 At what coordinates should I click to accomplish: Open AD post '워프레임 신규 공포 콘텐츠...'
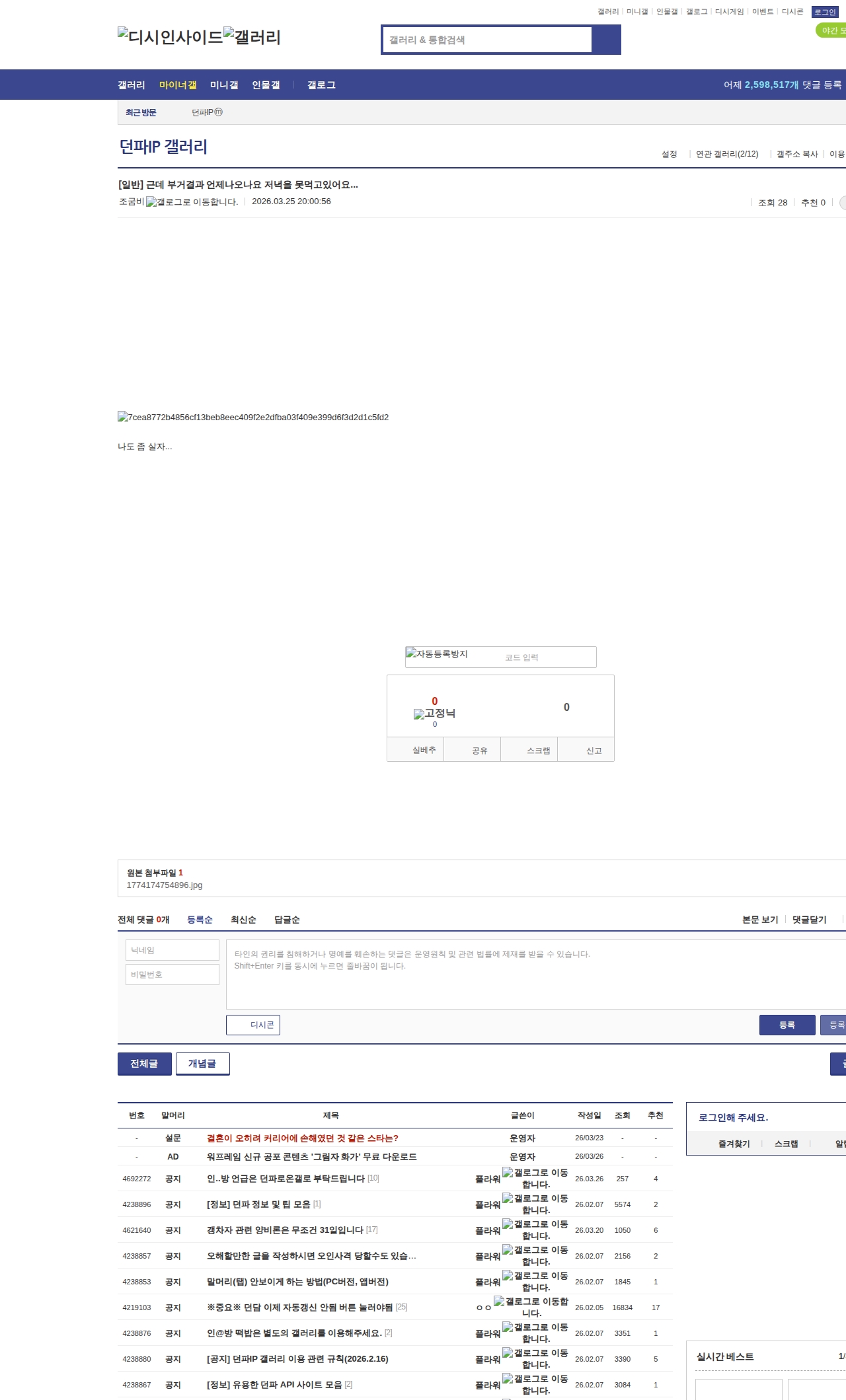pyautogui.click(x=312, y=1157)
